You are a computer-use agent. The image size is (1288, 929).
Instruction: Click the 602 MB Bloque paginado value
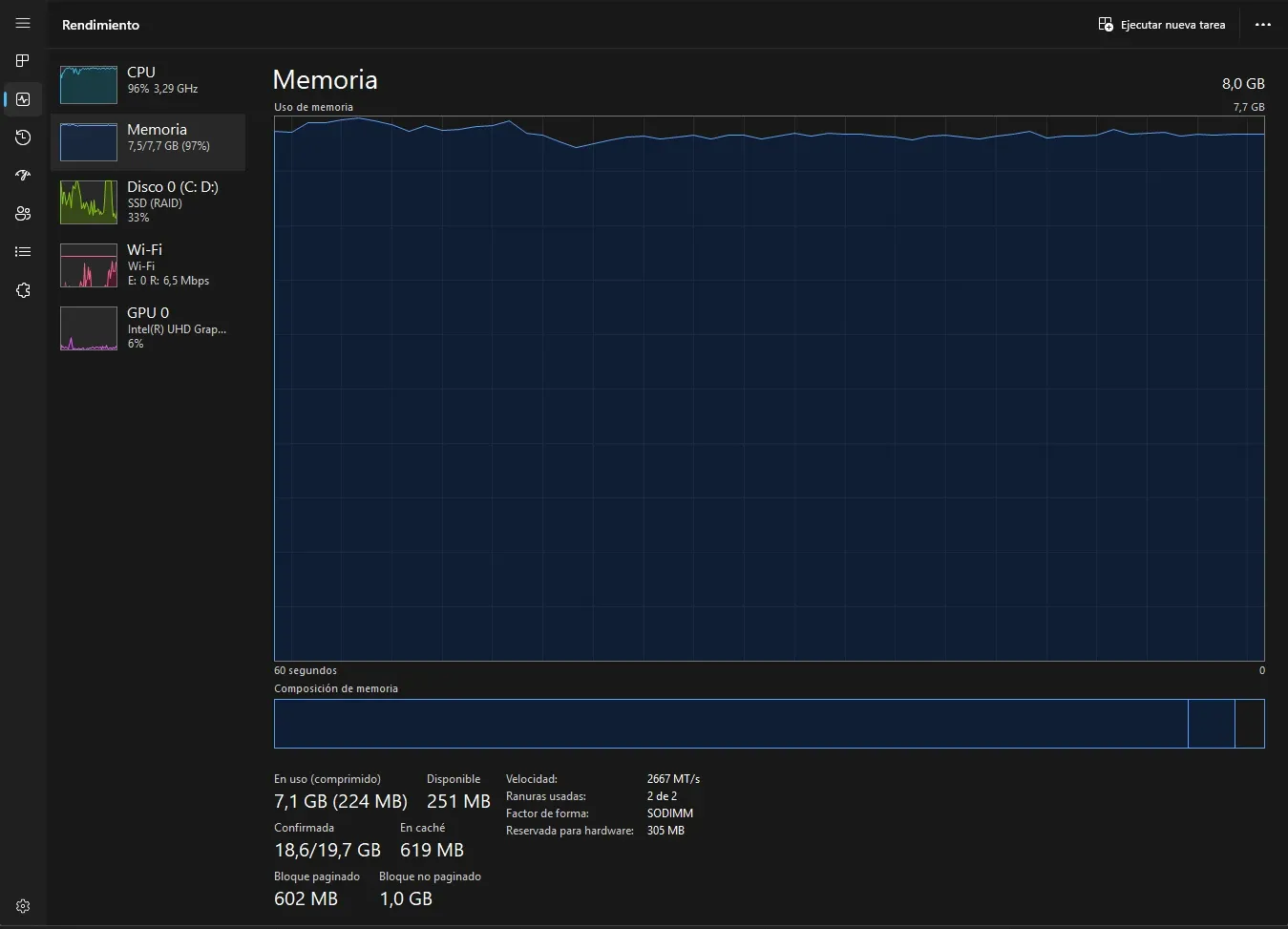pyautogui.click(x=306, y=898)
